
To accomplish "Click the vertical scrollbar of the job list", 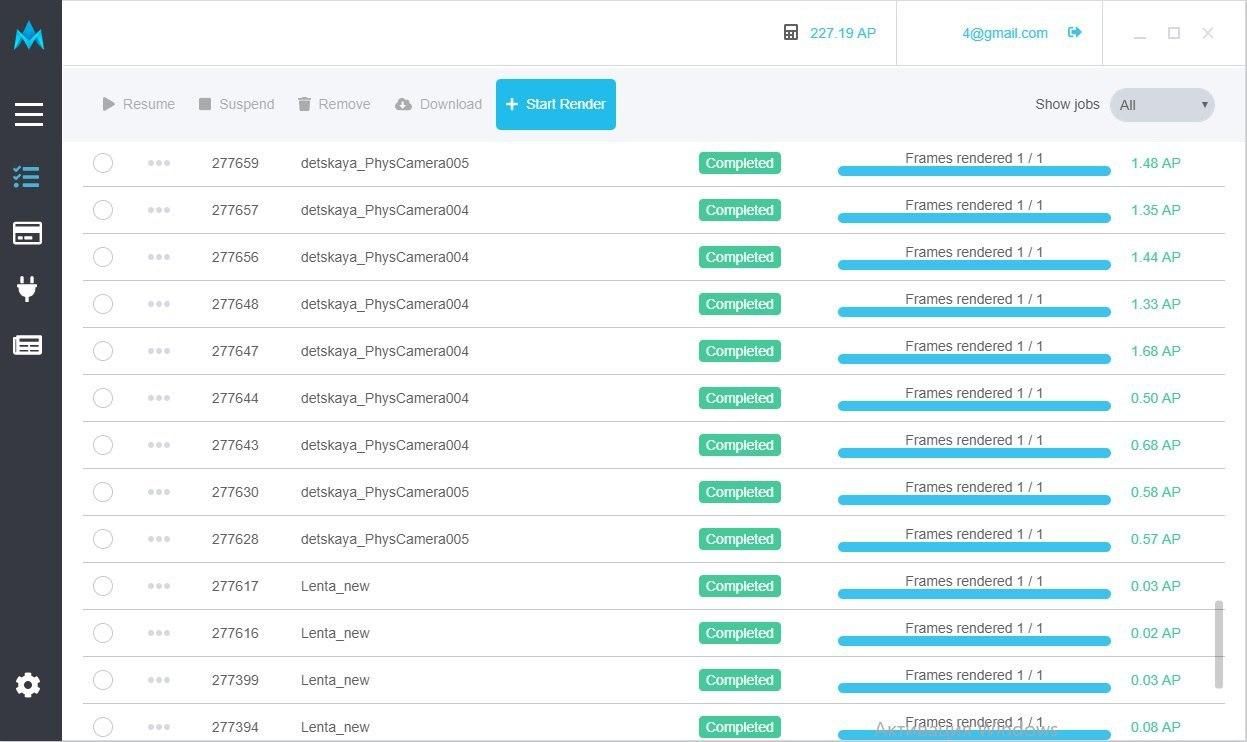I will [x=1218, y=644].
